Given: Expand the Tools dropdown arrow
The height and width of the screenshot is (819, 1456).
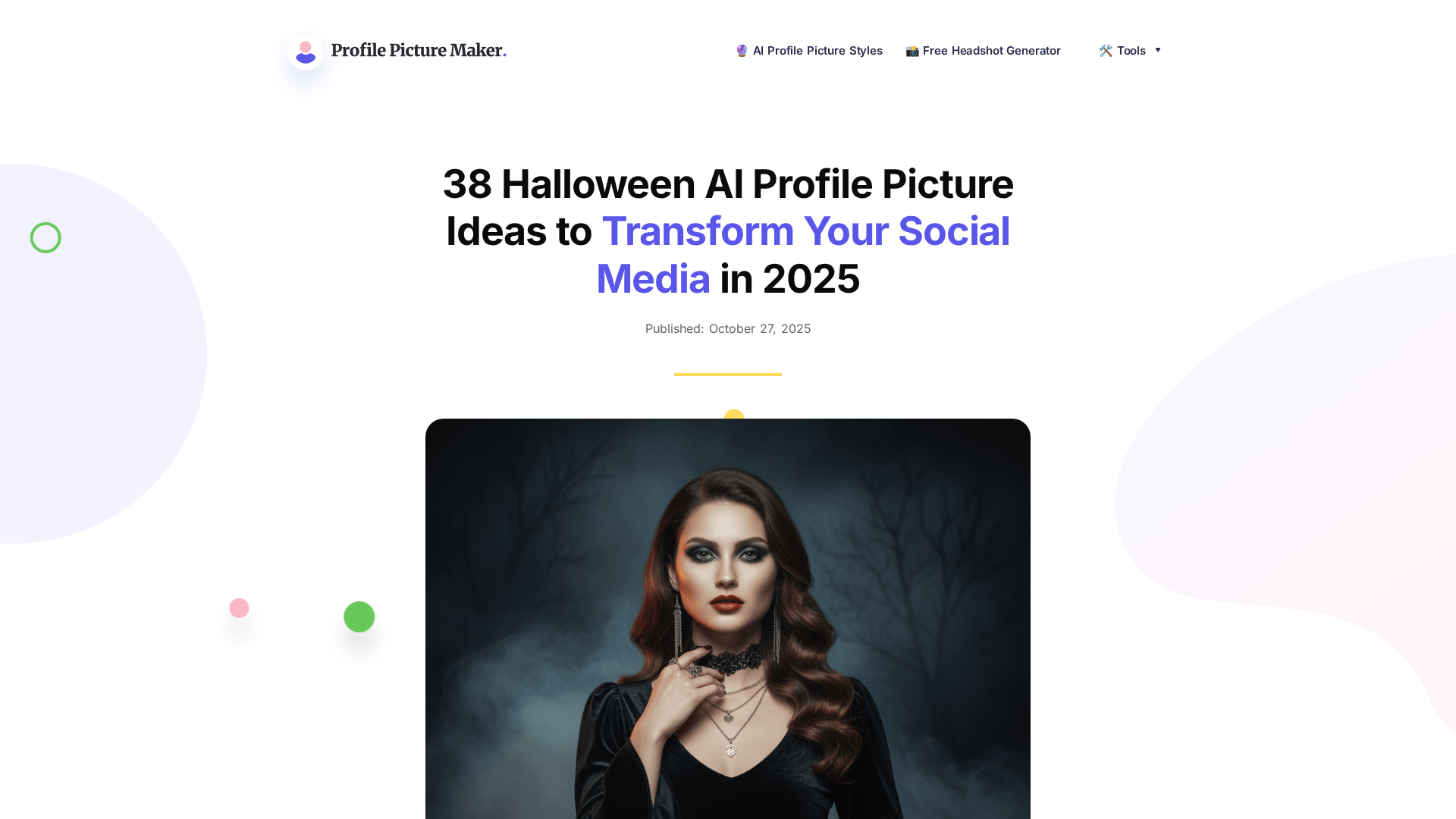Looking at the screenshot, I should [1158, 50].
